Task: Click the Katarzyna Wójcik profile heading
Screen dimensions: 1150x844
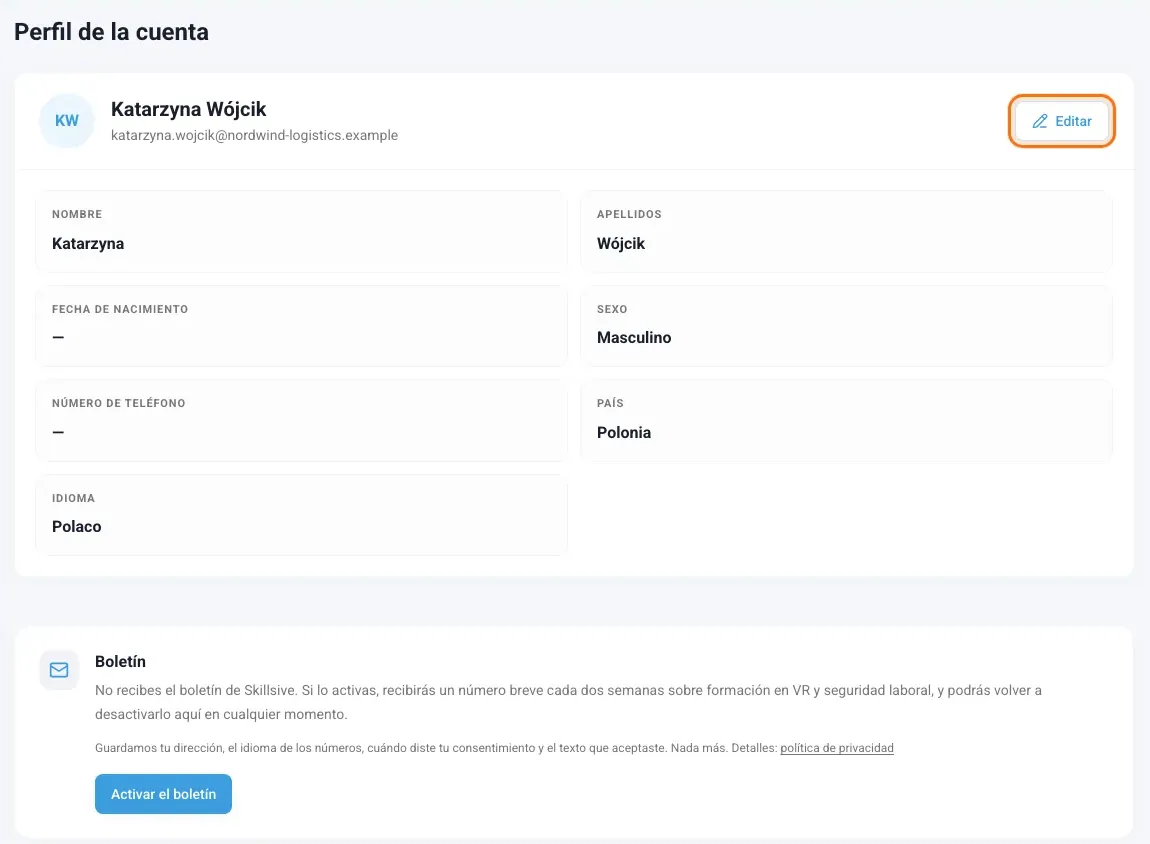Action: (188, 109)
